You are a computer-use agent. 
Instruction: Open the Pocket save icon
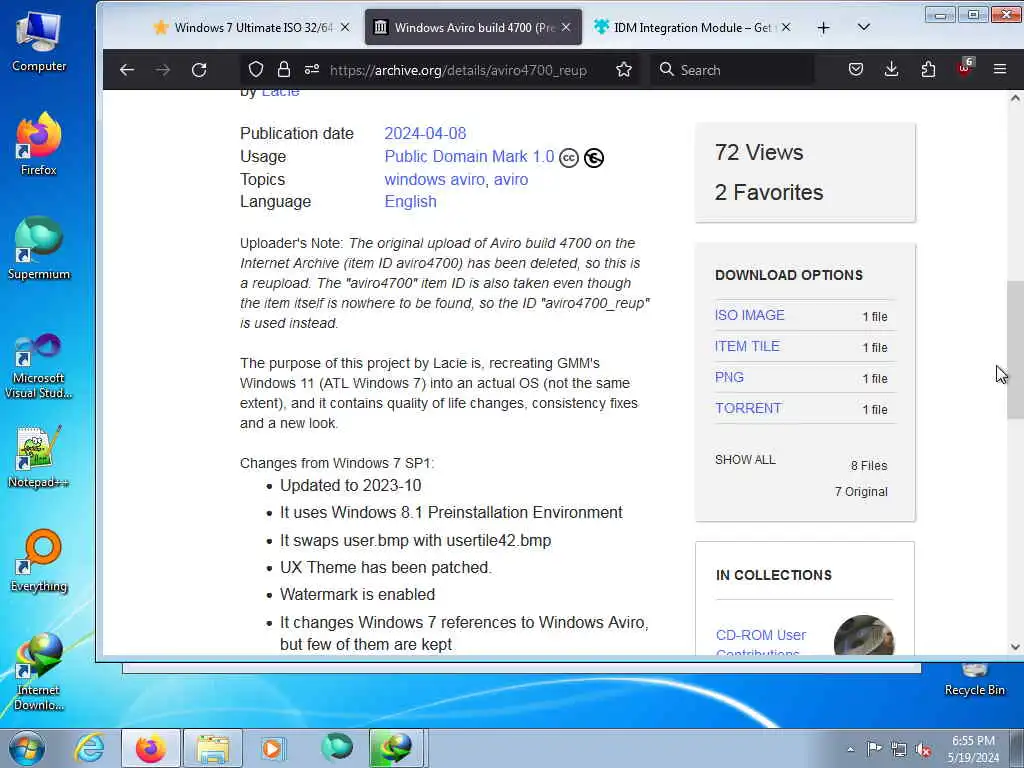tap(856, 70)
